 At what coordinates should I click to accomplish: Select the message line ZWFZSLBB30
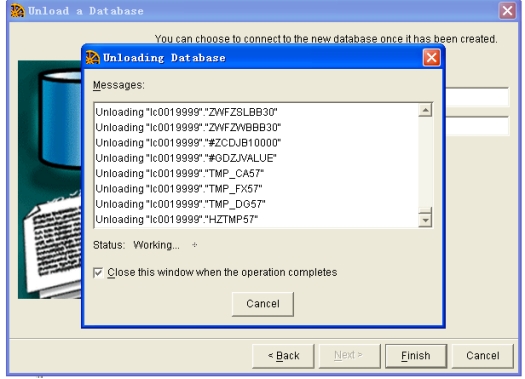[186, 112]
